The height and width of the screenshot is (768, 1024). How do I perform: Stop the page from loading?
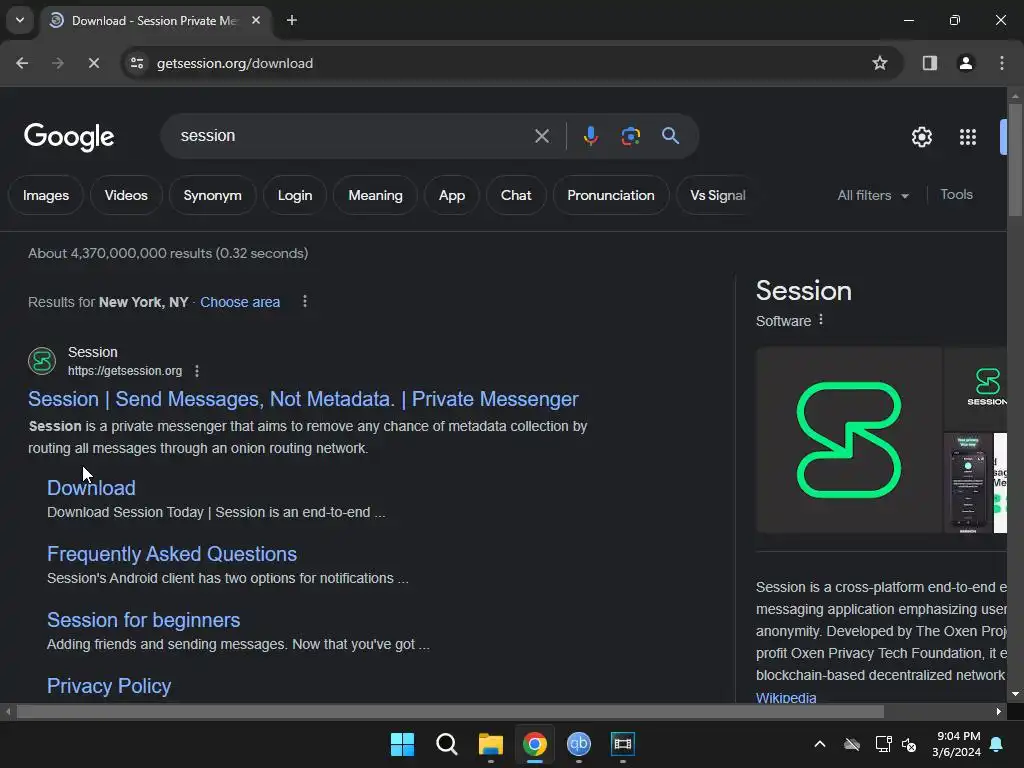coord(93,63)
